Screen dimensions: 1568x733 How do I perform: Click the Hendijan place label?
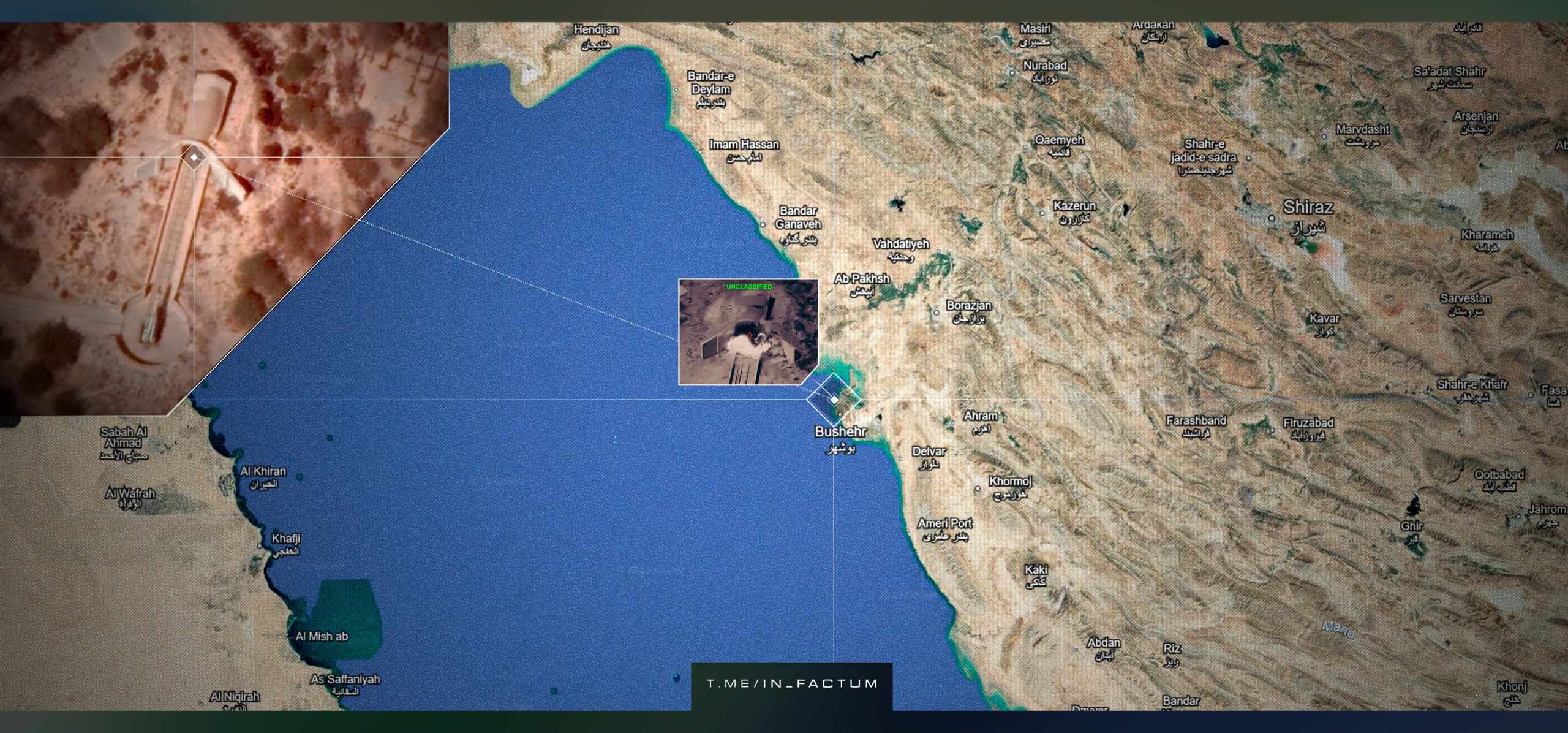tap(596, 30)
